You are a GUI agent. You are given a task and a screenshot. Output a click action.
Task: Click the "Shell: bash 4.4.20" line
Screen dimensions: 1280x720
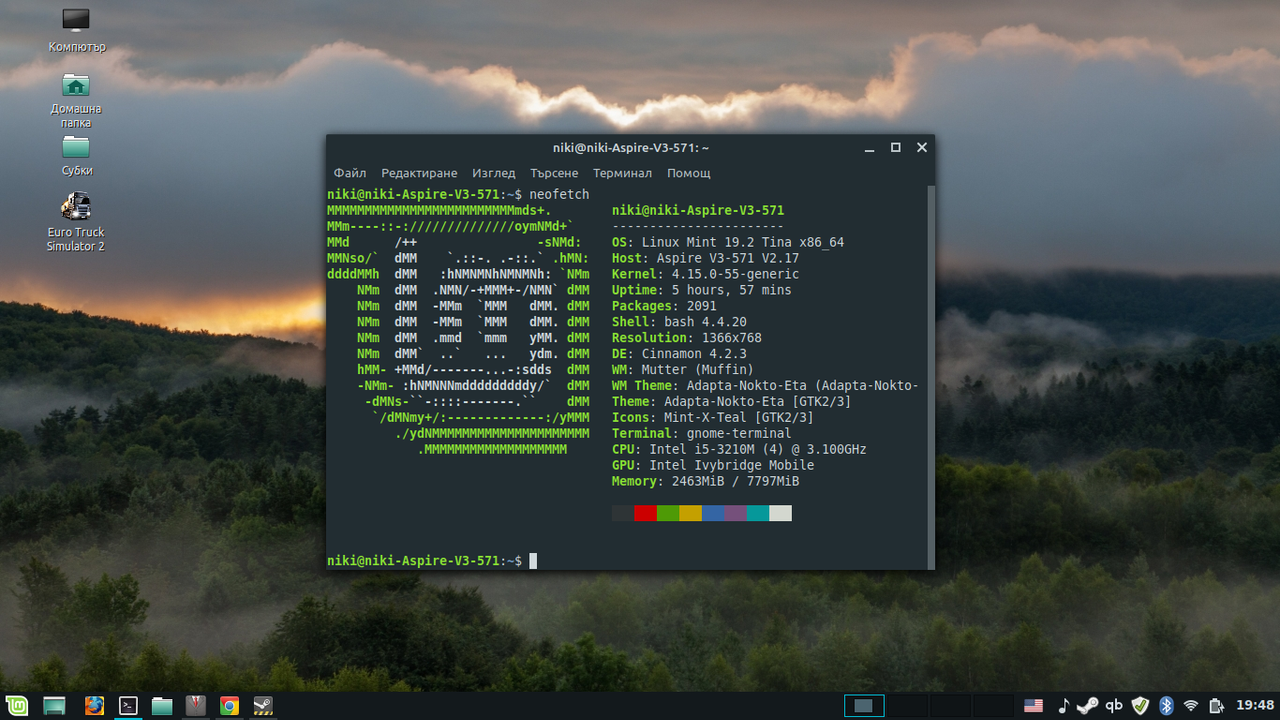[x=680, y=322]
